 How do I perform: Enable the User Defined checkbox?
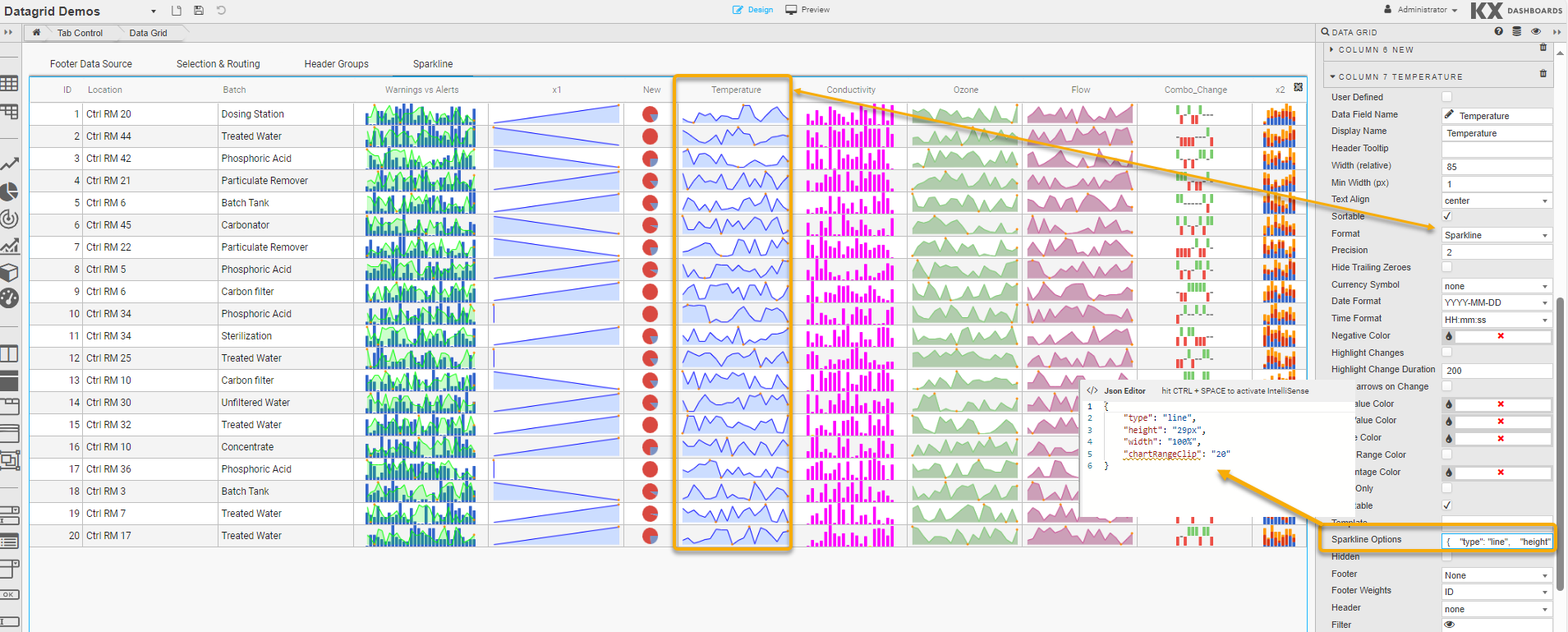click(x=1447, y=97)
